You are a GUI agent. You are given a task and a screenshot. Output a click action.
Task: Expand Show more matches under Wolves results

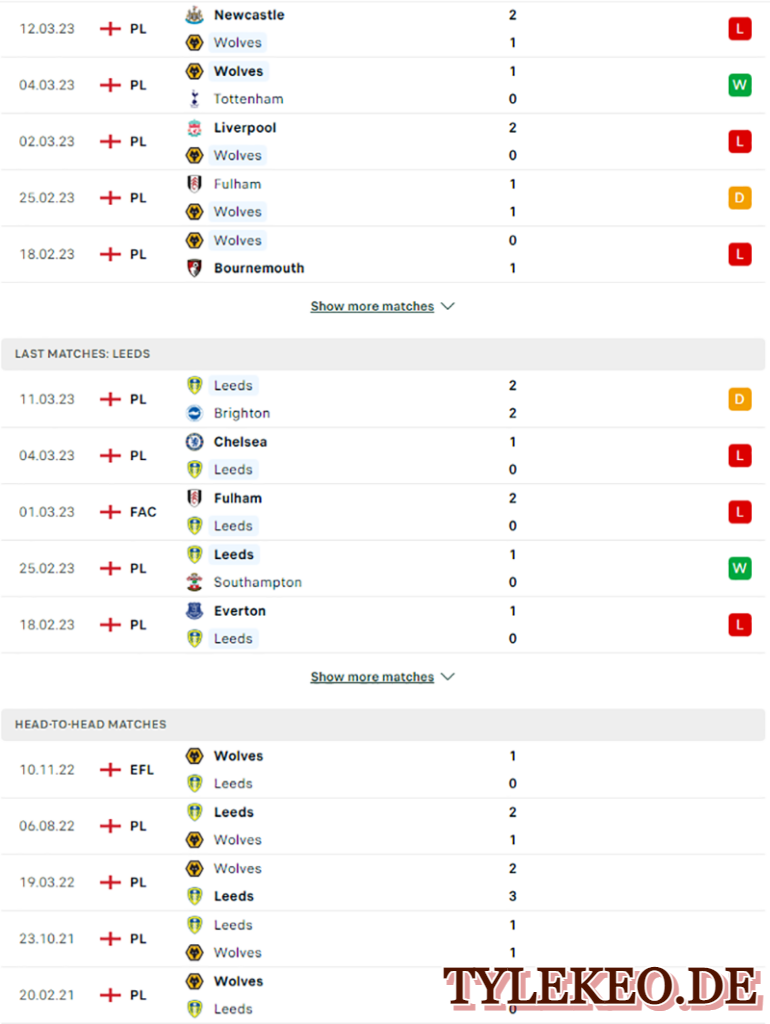coord(372,306)
